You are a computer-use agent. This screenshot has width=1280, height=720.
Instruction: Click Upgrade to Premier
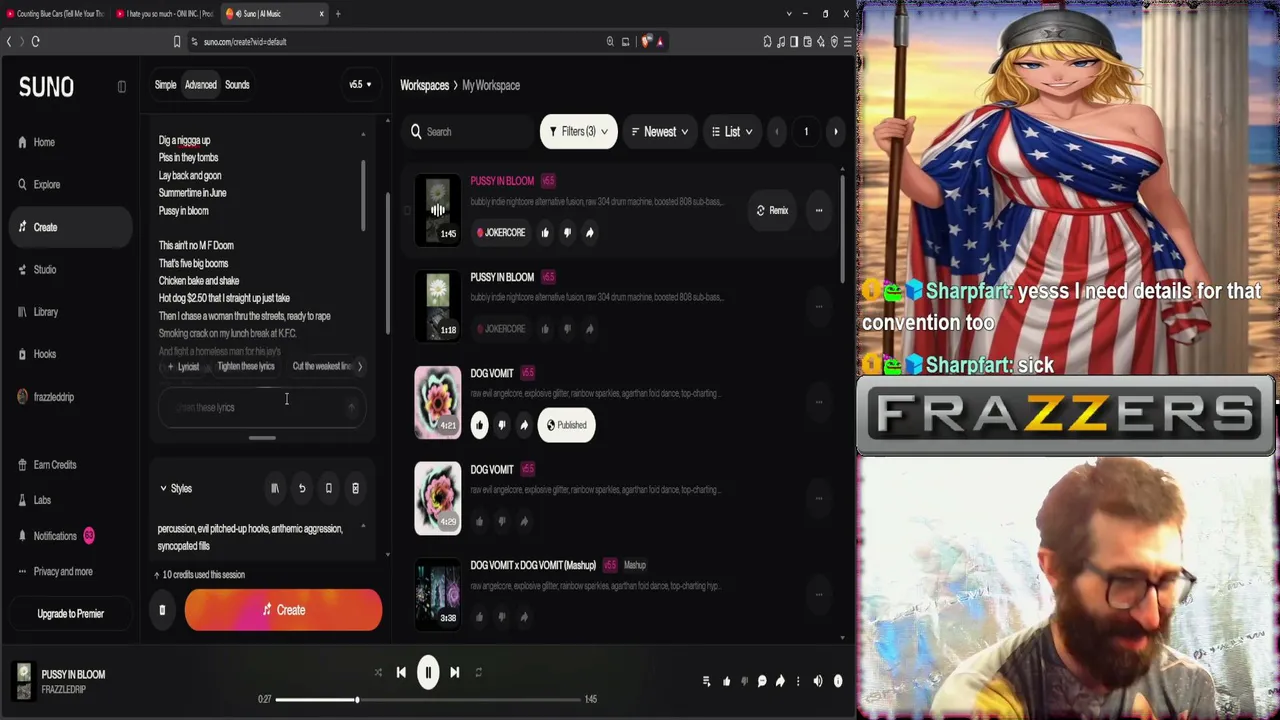tap(70, 614)
